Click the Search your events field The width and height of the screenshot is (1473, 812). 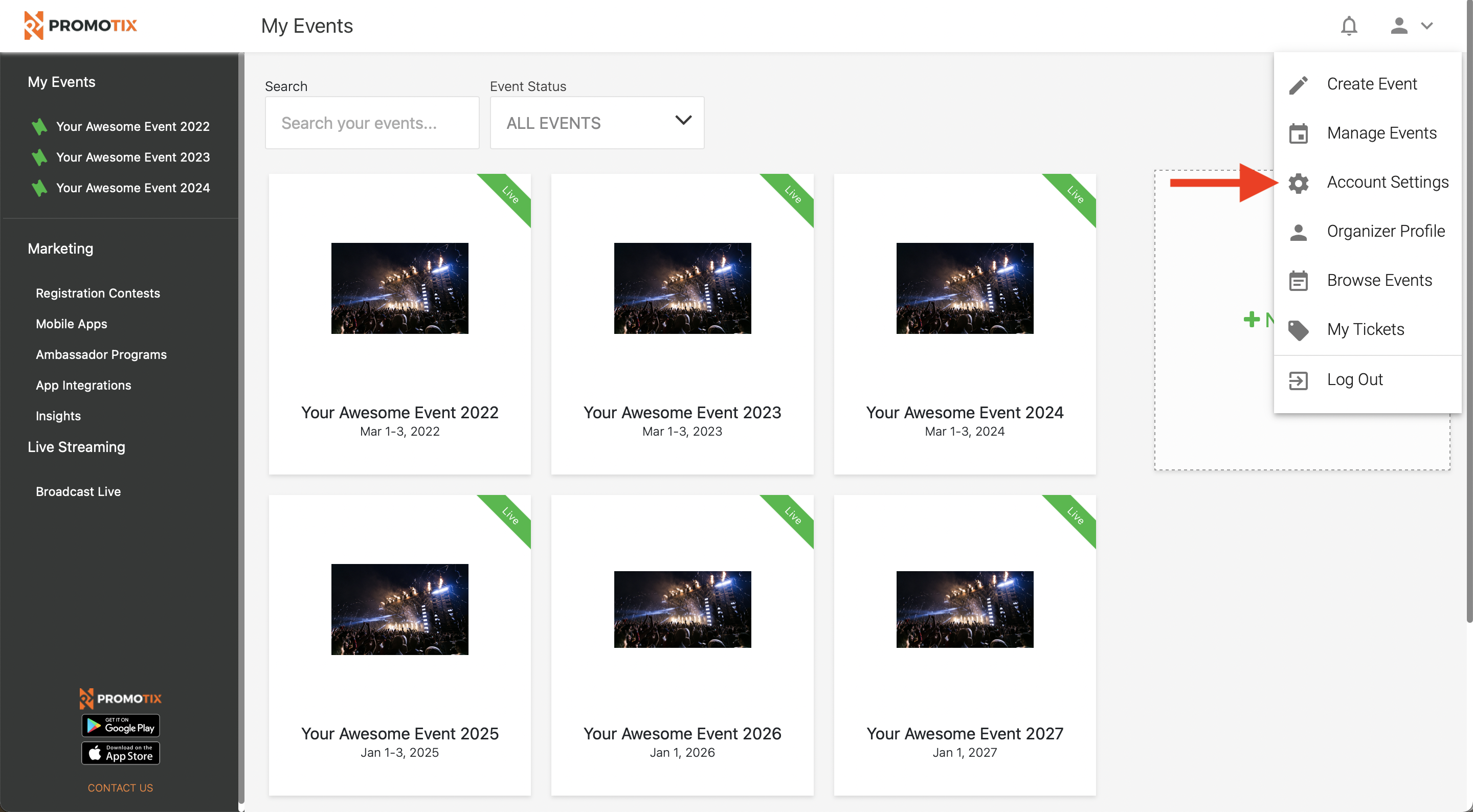(x=372, y=123)
